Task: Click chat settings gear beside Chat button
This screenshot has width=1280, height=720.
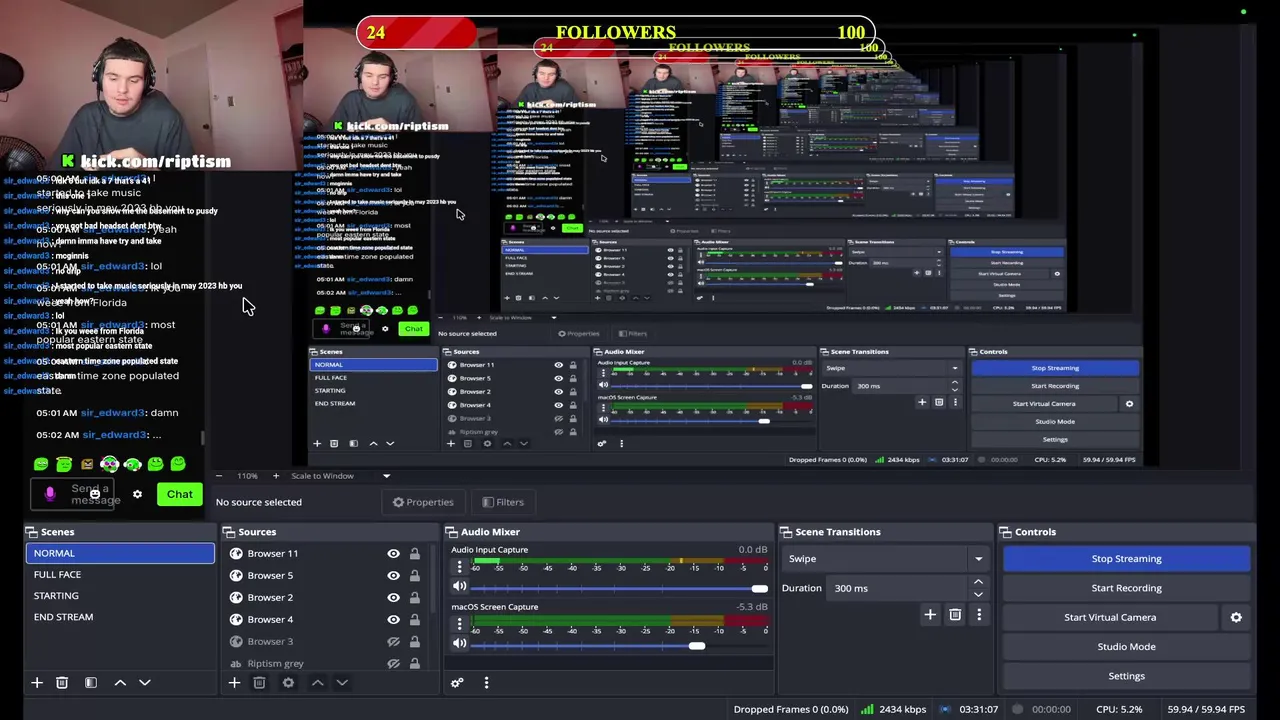Action: tap(137, 494)
